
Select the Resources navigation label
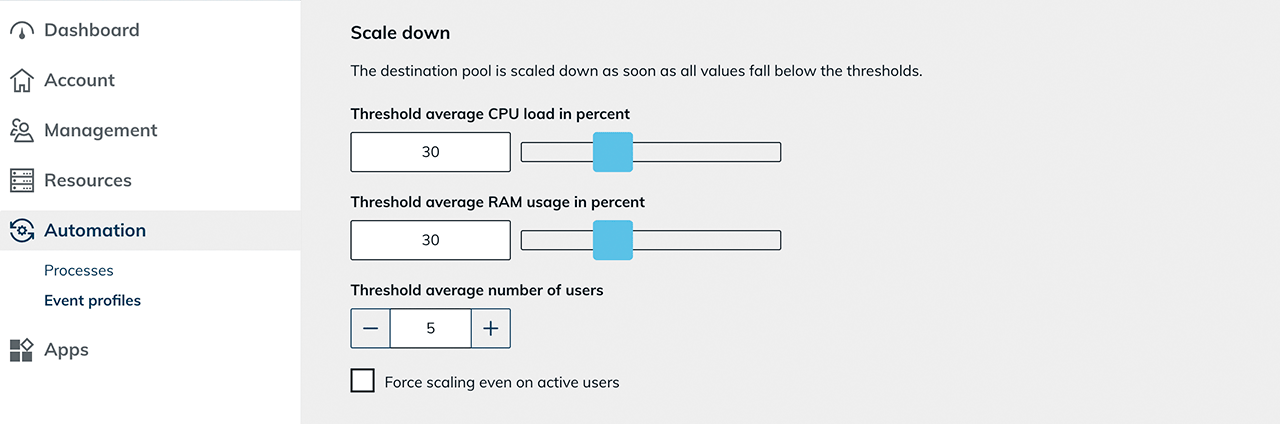[x=88, y=181]
